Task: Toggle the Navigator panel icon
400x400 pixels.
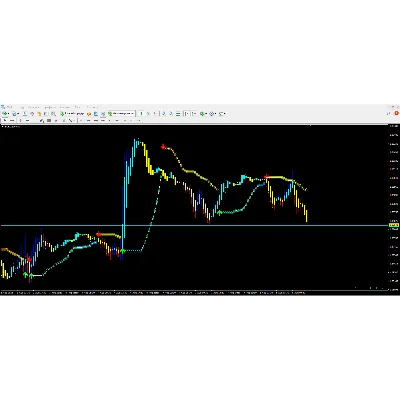Action: click(39, 114)
